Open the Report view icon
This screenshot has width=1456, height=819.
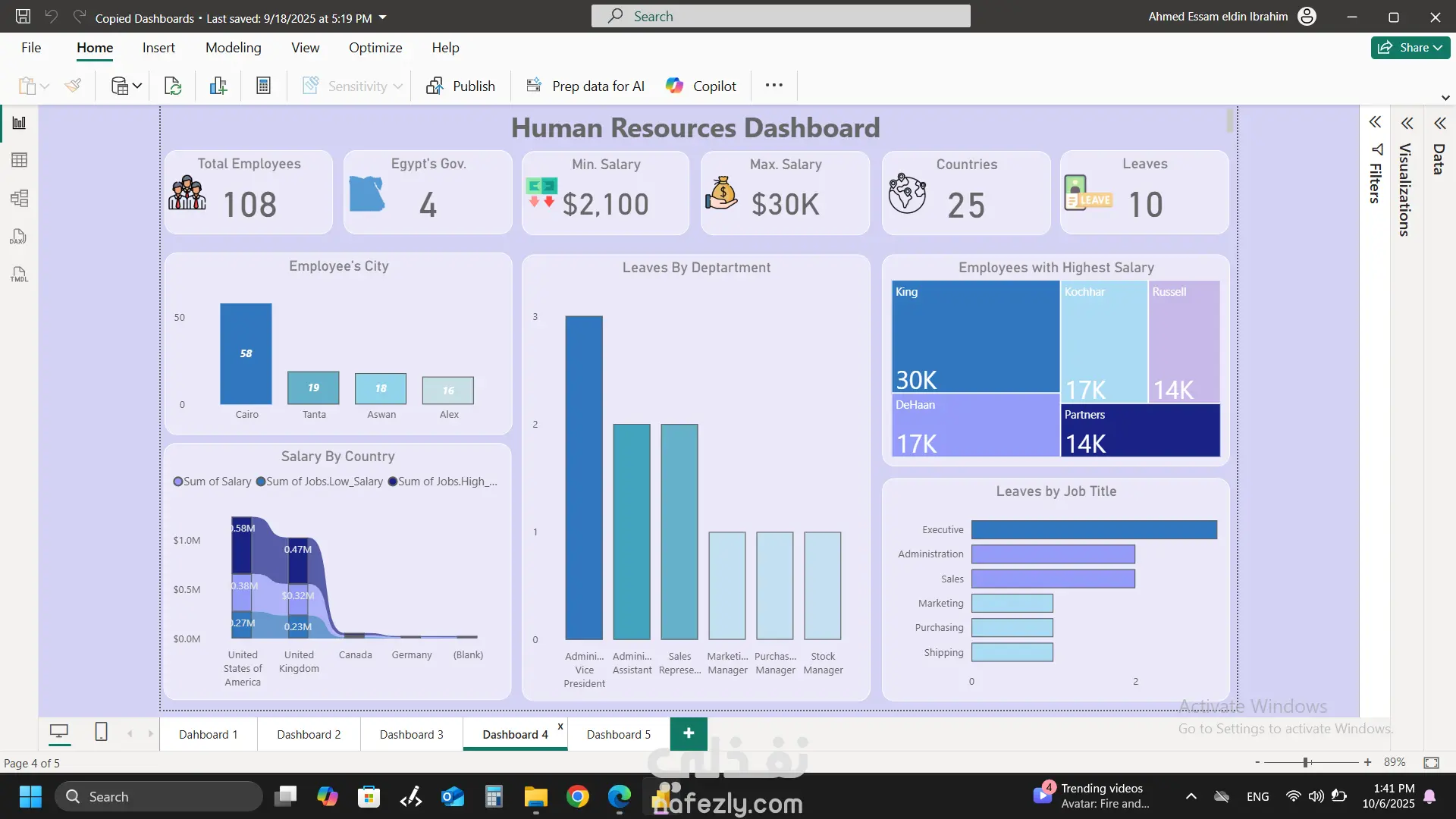pyautogui.click(x=19, y=123)
